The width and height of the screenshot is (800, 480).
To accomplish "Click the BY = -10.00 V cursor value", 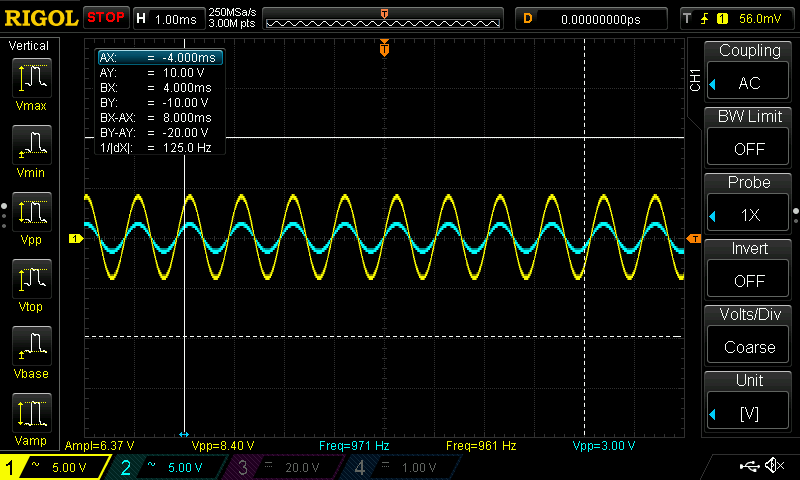I will click(185, 103).
